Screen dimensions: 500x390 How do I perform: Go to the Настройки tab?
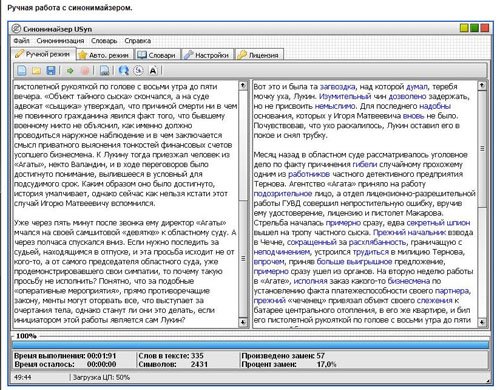[207, 55]
